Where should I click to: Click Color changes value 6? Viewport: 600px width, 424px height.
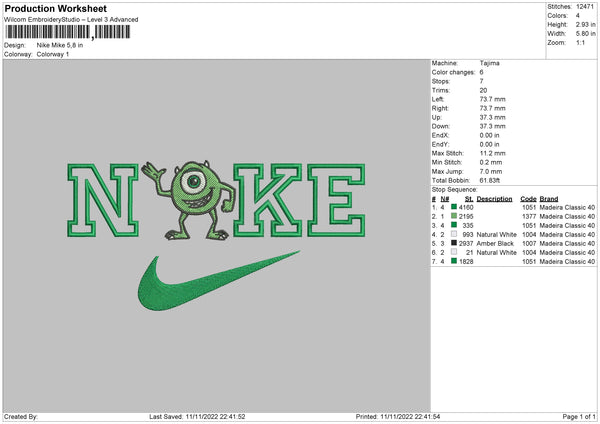tap(481, 72)
